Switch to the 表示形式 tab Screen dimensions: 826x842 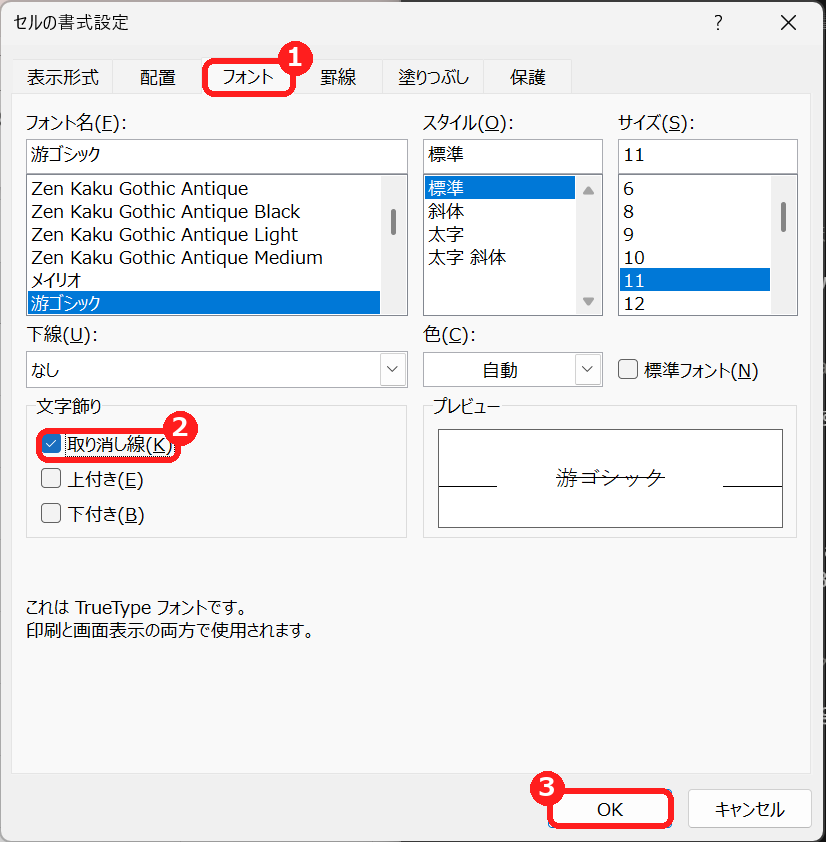coord(62,77)
